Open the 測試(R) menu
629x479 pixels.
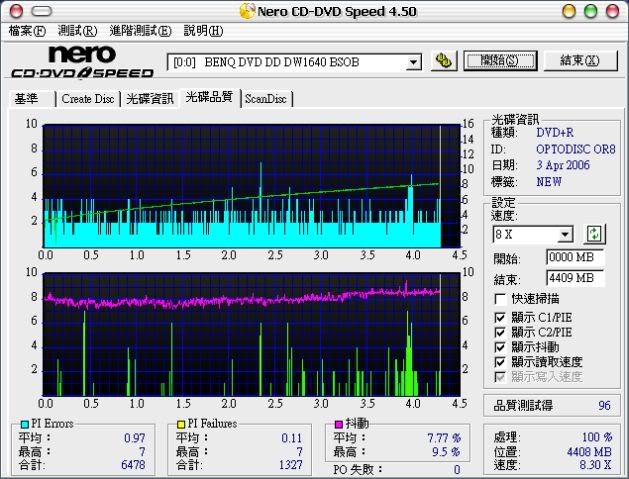(77, 31)
